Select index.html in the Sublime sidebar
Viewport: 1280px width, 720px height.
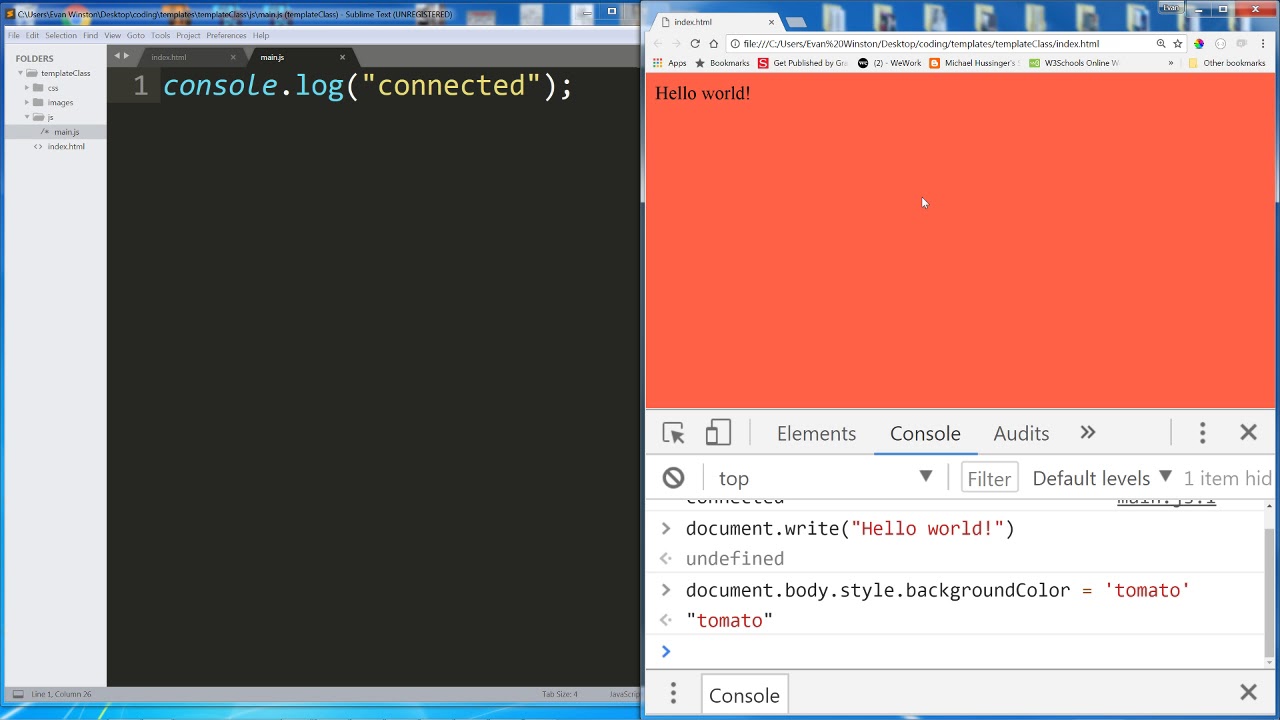[x=66, y=146]
